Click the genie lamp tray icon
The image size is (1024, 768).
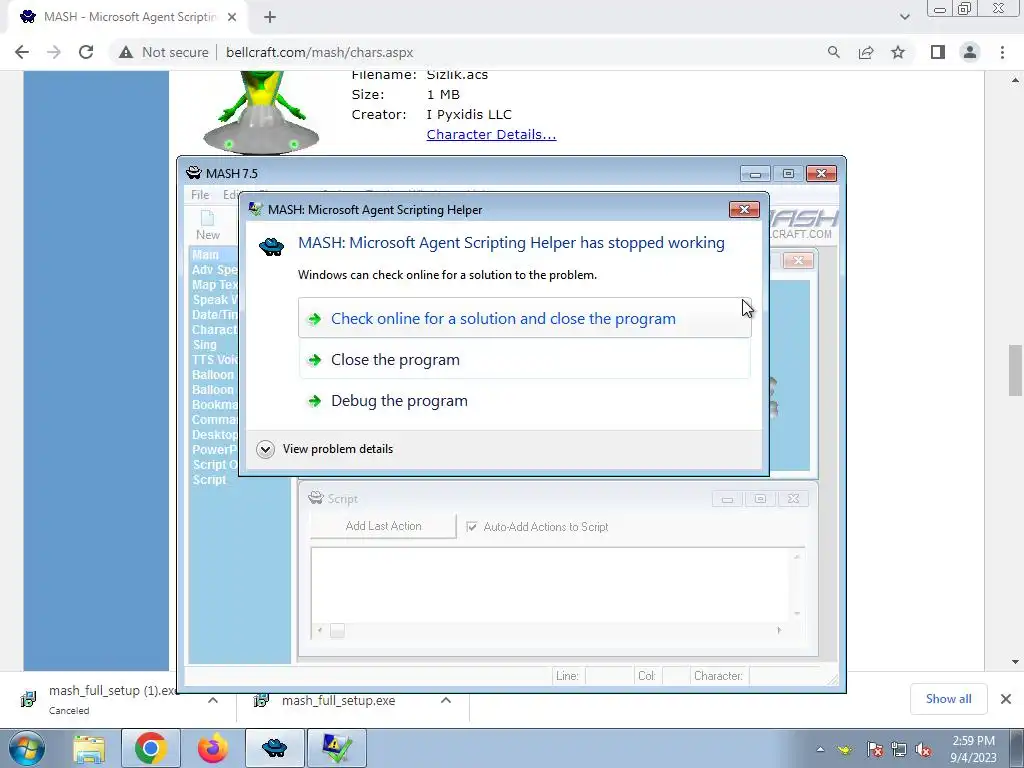click(x=846, y=749)
